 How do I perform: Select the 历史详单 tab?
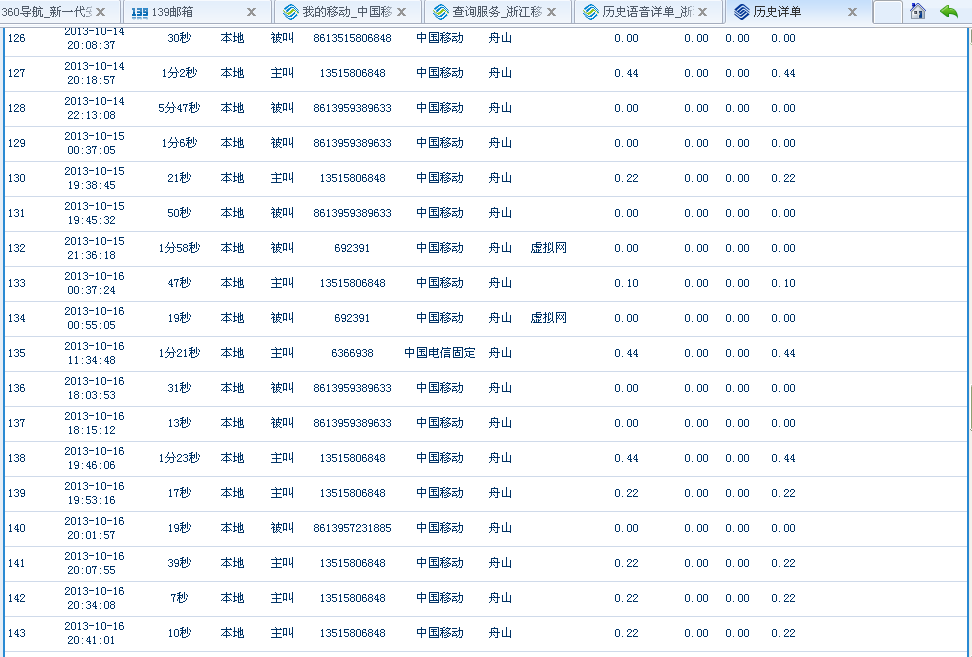tap(798, 12)
